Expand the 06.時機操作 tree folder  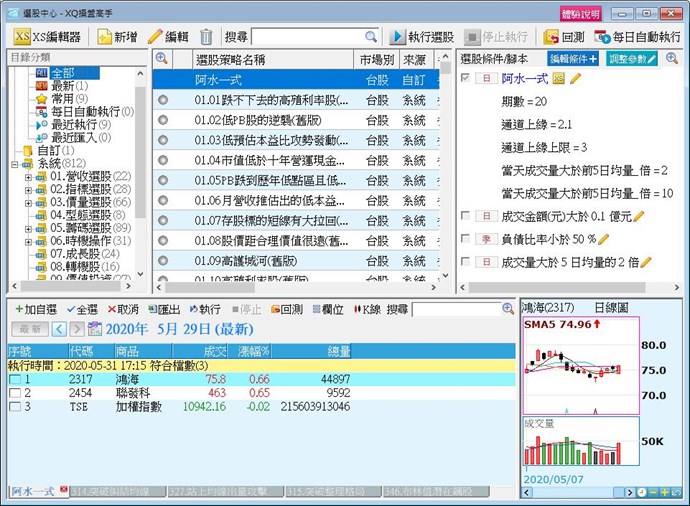tap(28, 241)
